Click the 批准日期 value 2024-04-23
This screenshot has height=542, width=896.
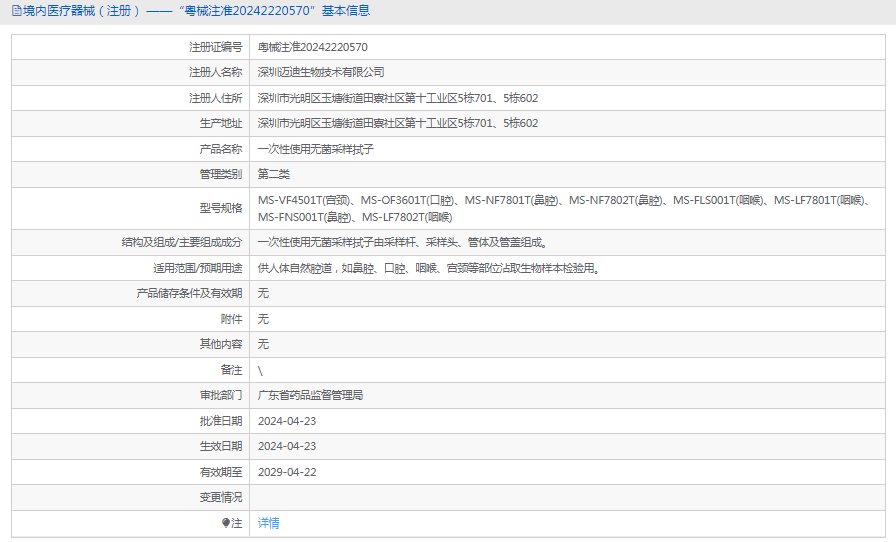[287, 421]
